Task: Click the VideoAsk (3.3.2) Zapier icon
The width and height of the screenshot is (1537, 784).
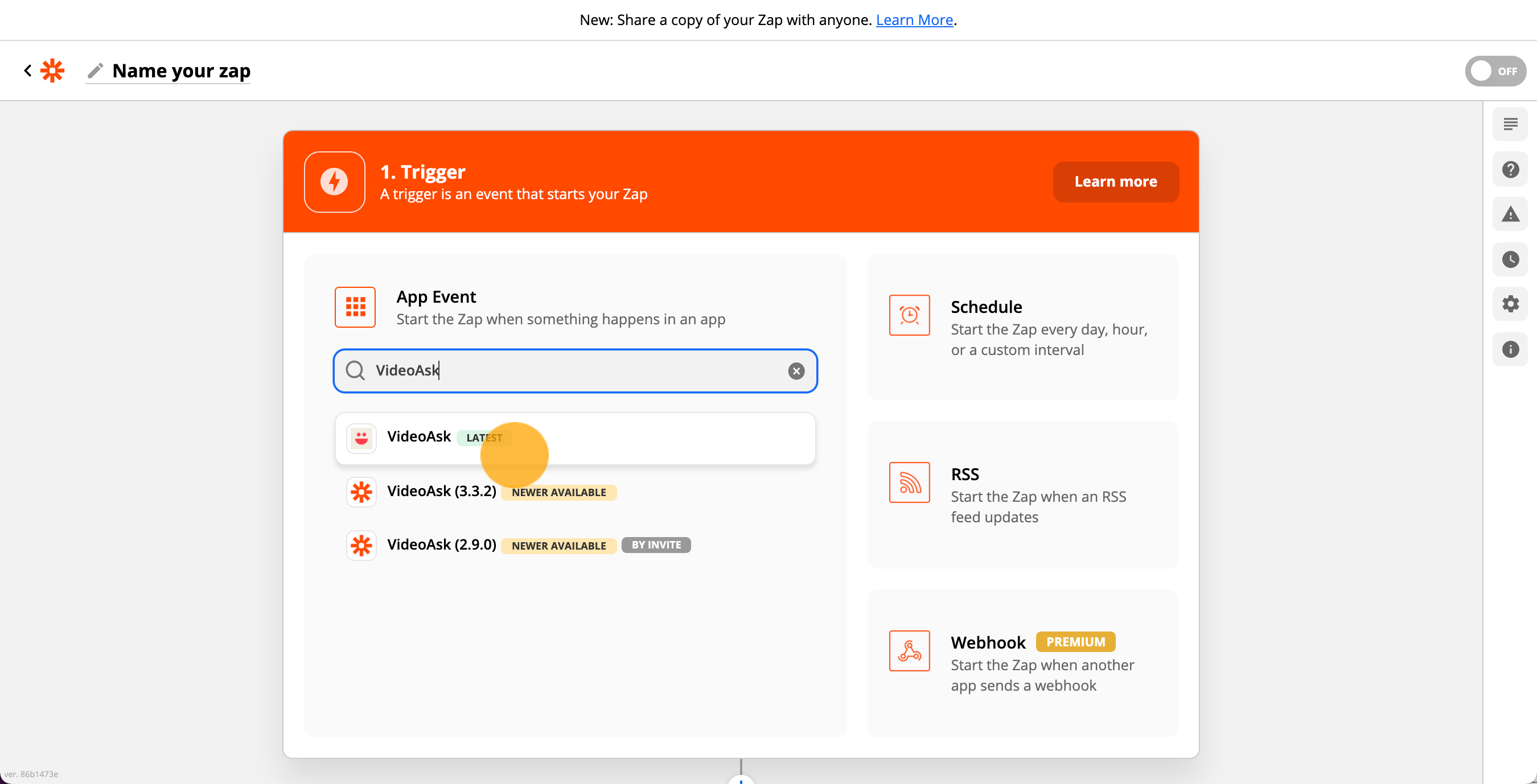Action: click(x=361, y=492)
